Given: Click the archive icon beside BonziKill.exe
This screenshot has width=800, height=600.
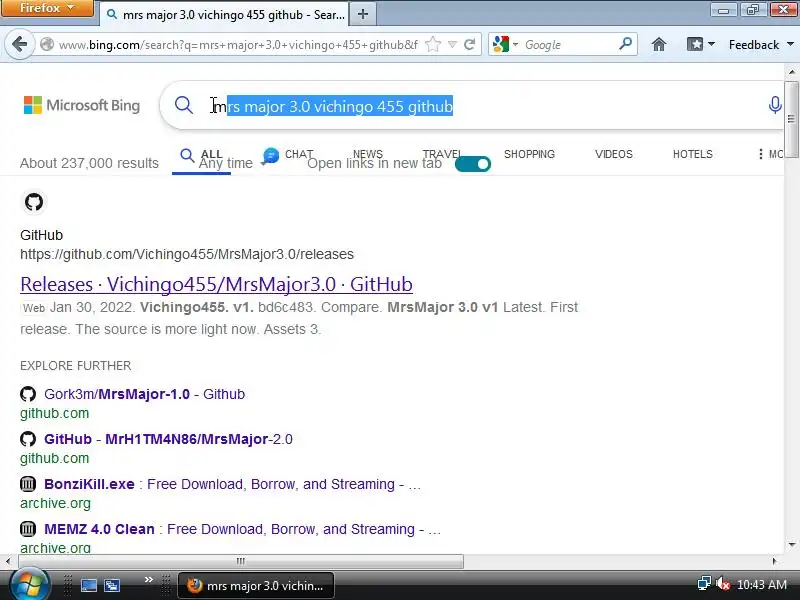Looking at the screenshot, I should pyautogui.click(x=28, y=484).
